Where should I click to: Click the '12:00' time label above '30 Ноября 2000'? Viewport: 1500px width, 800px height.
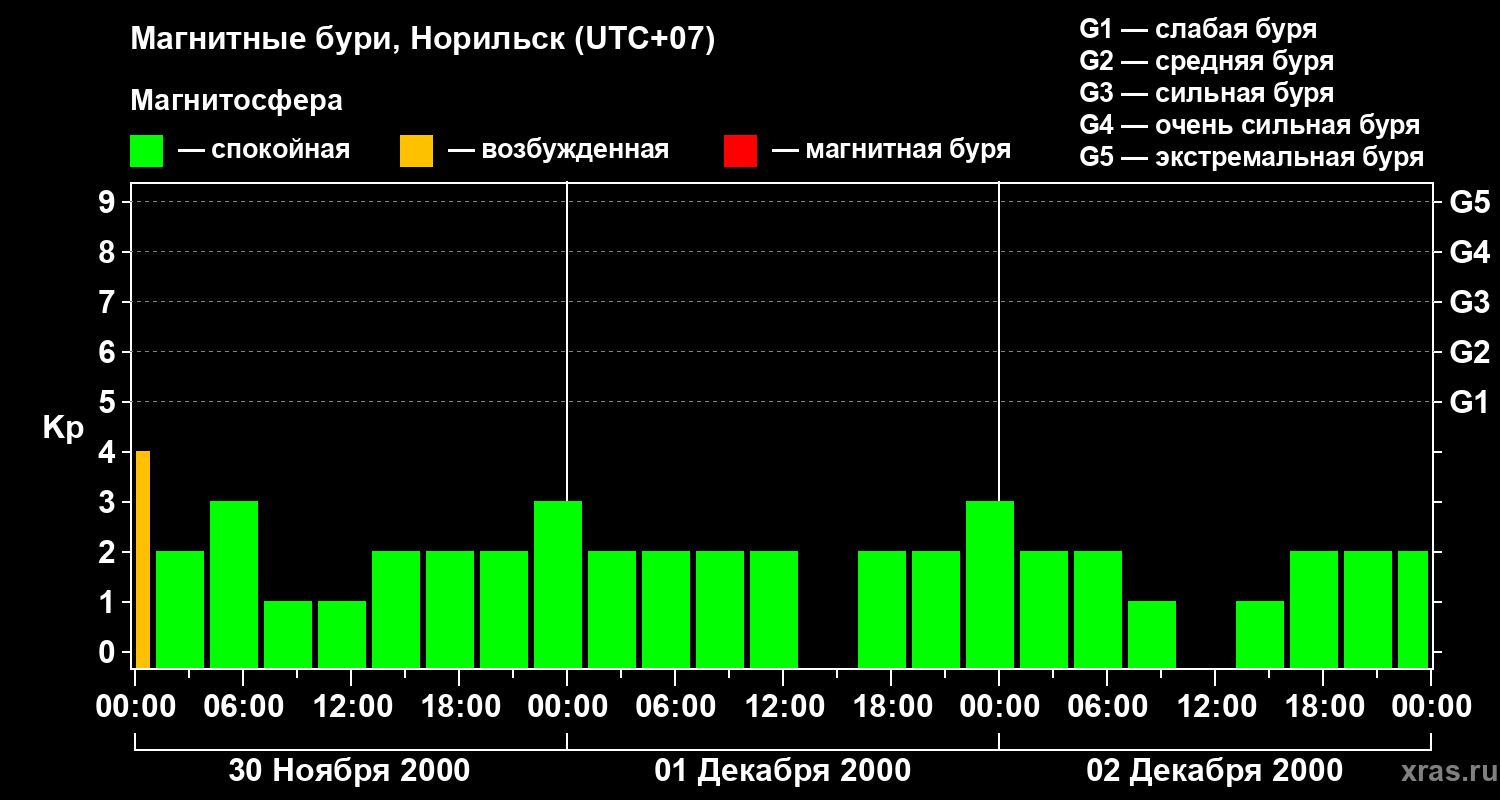(x=351, y=706)
